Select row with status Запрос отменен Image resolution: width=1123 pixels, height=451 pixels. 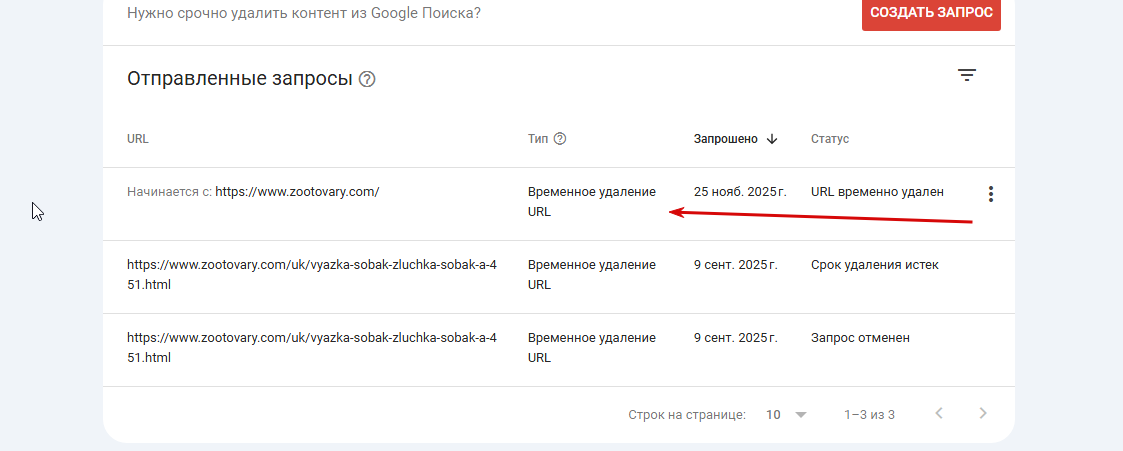[559, 350]
